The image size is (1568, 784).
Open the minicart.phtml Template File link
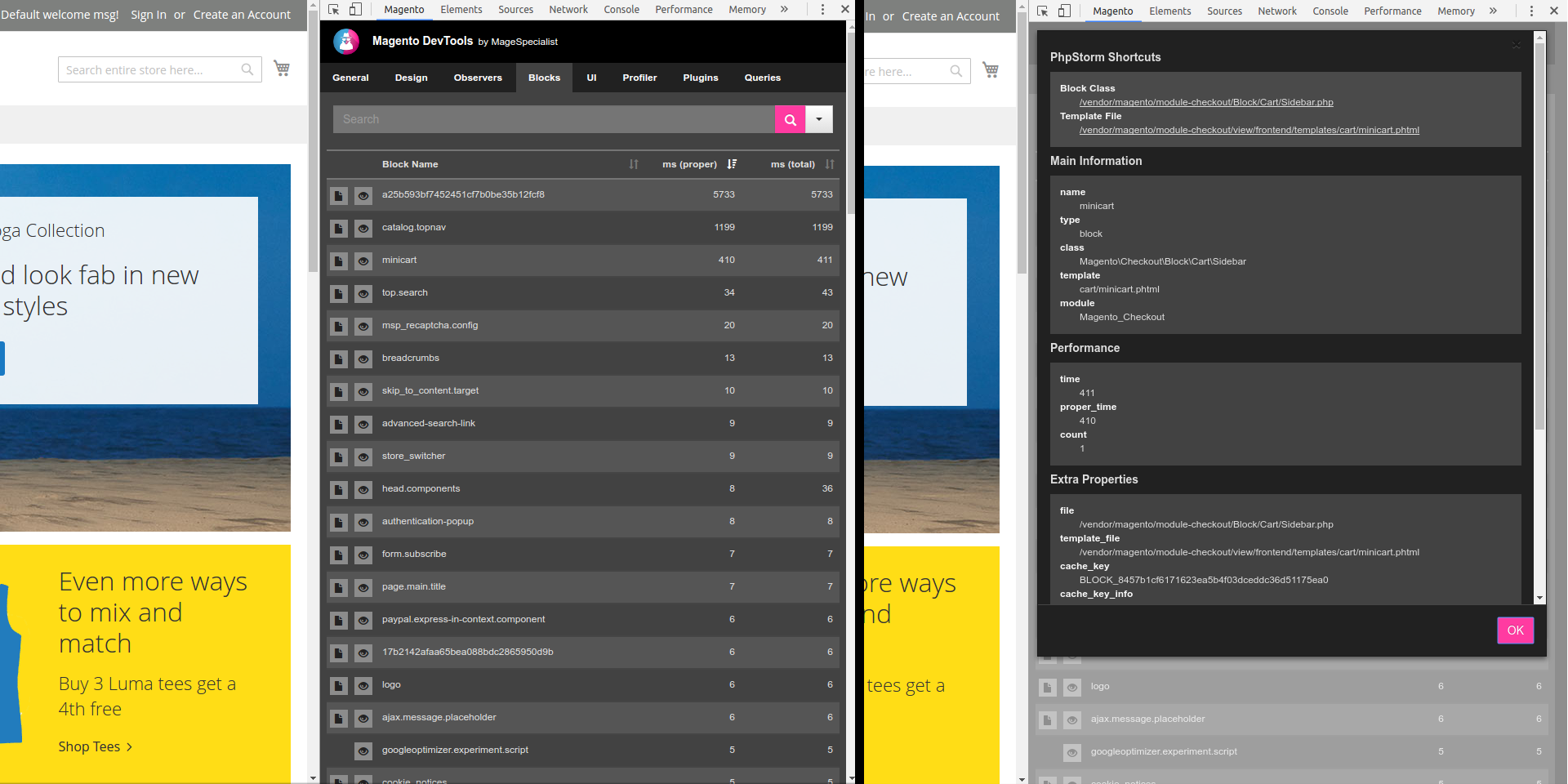coord(1249,130)
